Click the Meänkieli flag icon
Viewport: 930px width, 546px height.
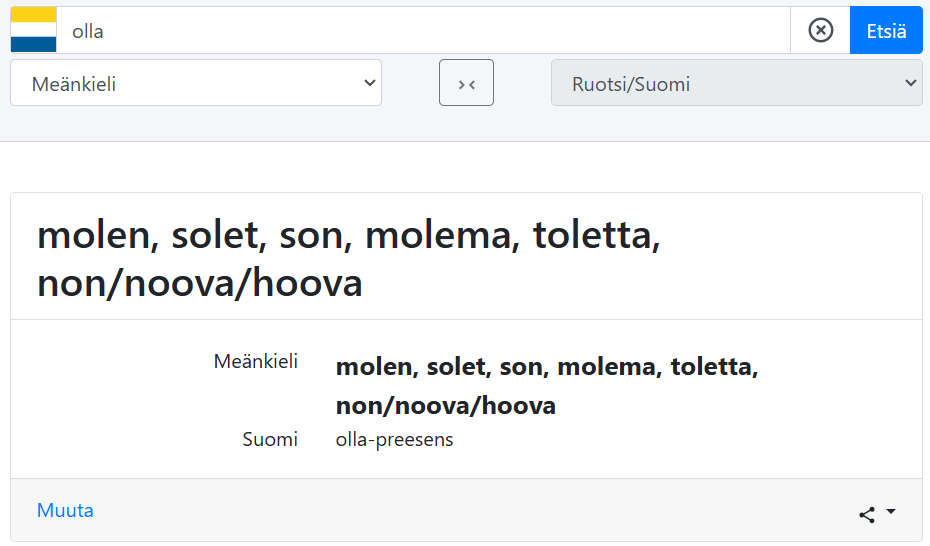pos(33,30)
